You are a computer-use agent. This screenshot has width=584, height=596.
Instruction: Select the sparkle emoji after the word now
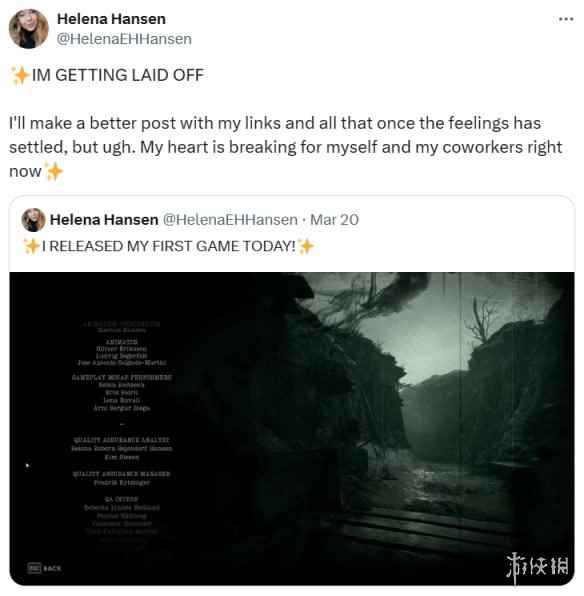click(54, 171)
